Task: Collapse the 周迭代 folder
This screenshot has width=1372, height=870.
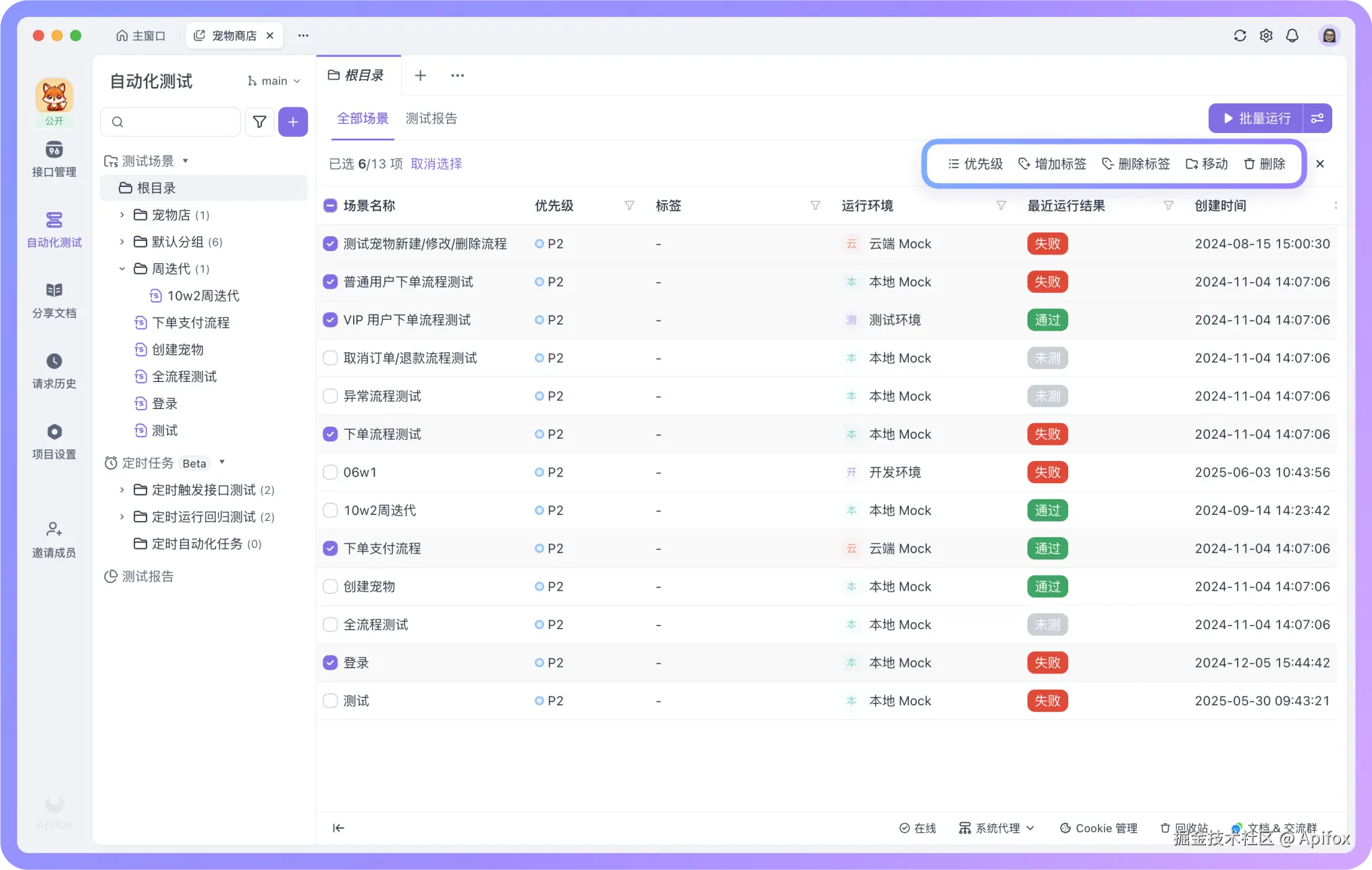Action: click(x=122, y=269)
